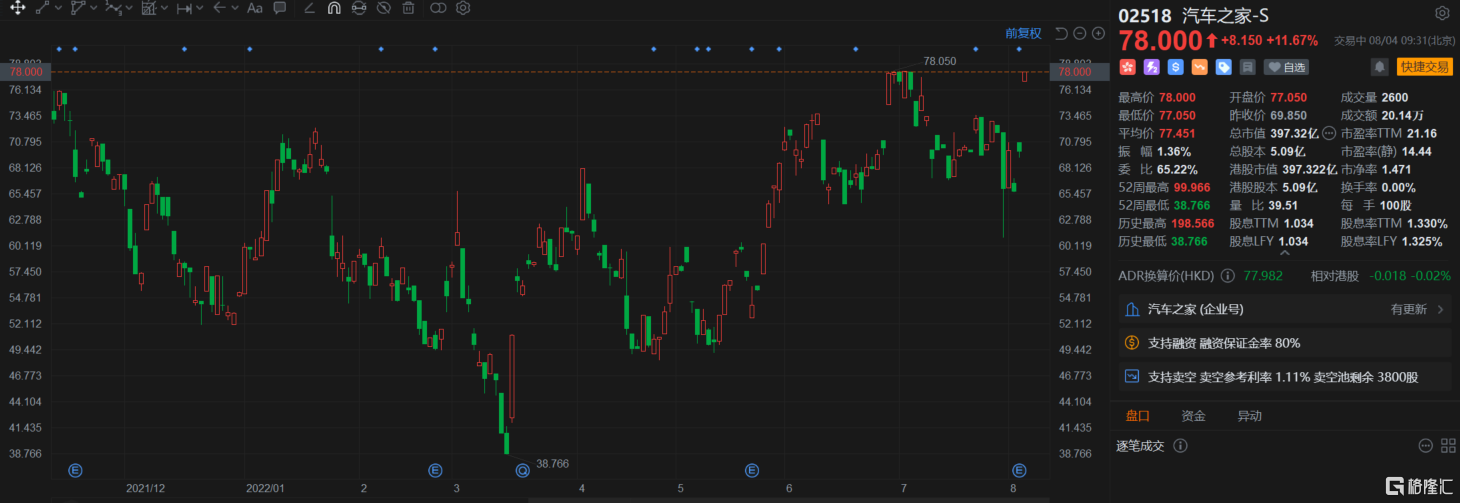Click the blue price tag badge
Image resolution: width=1460 pixels, height=503 pixels.
pos(1223,67)
